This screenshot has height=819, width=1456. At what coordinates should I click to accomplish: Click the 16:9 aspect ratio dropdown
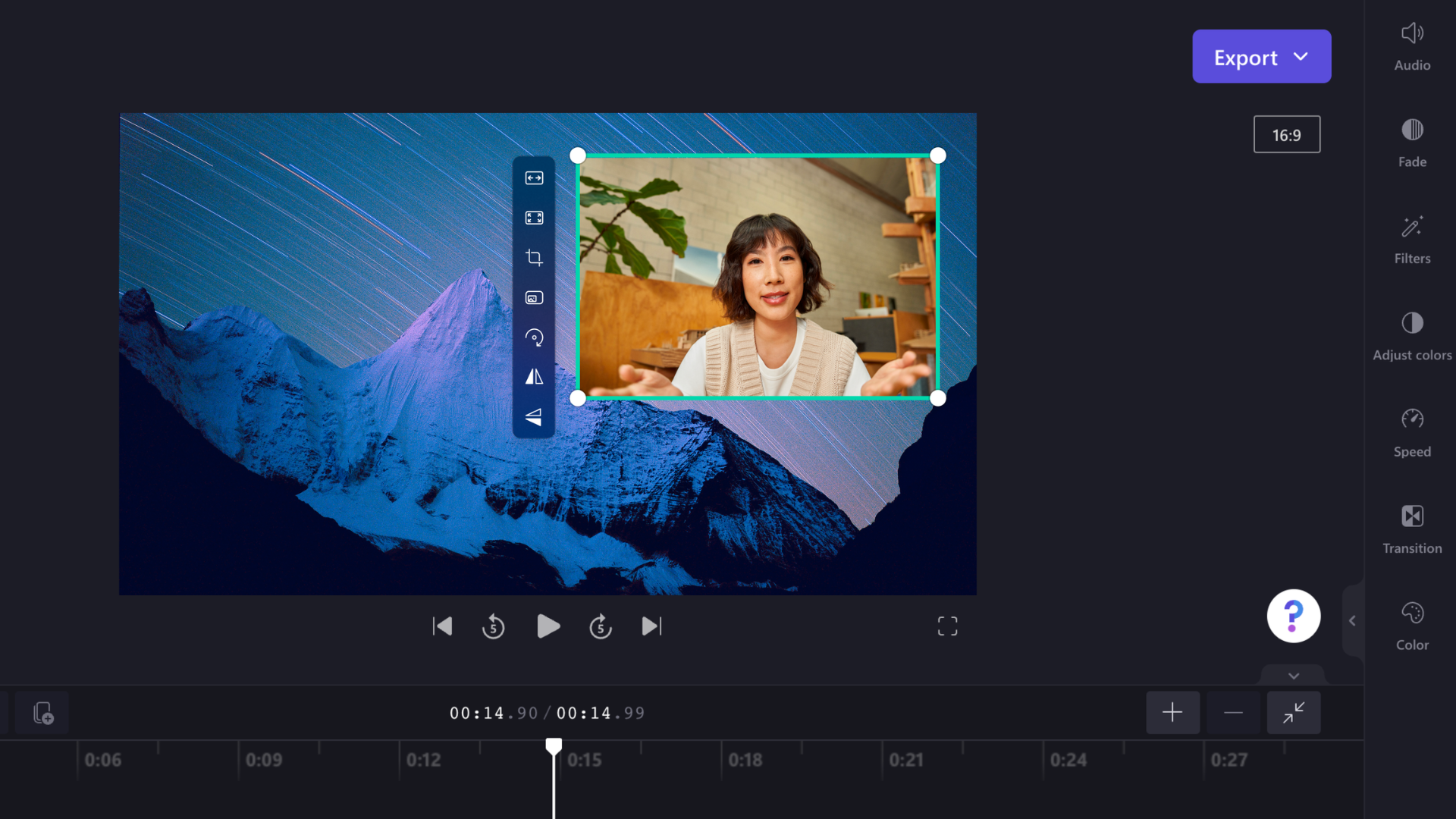click(1287, 135)
